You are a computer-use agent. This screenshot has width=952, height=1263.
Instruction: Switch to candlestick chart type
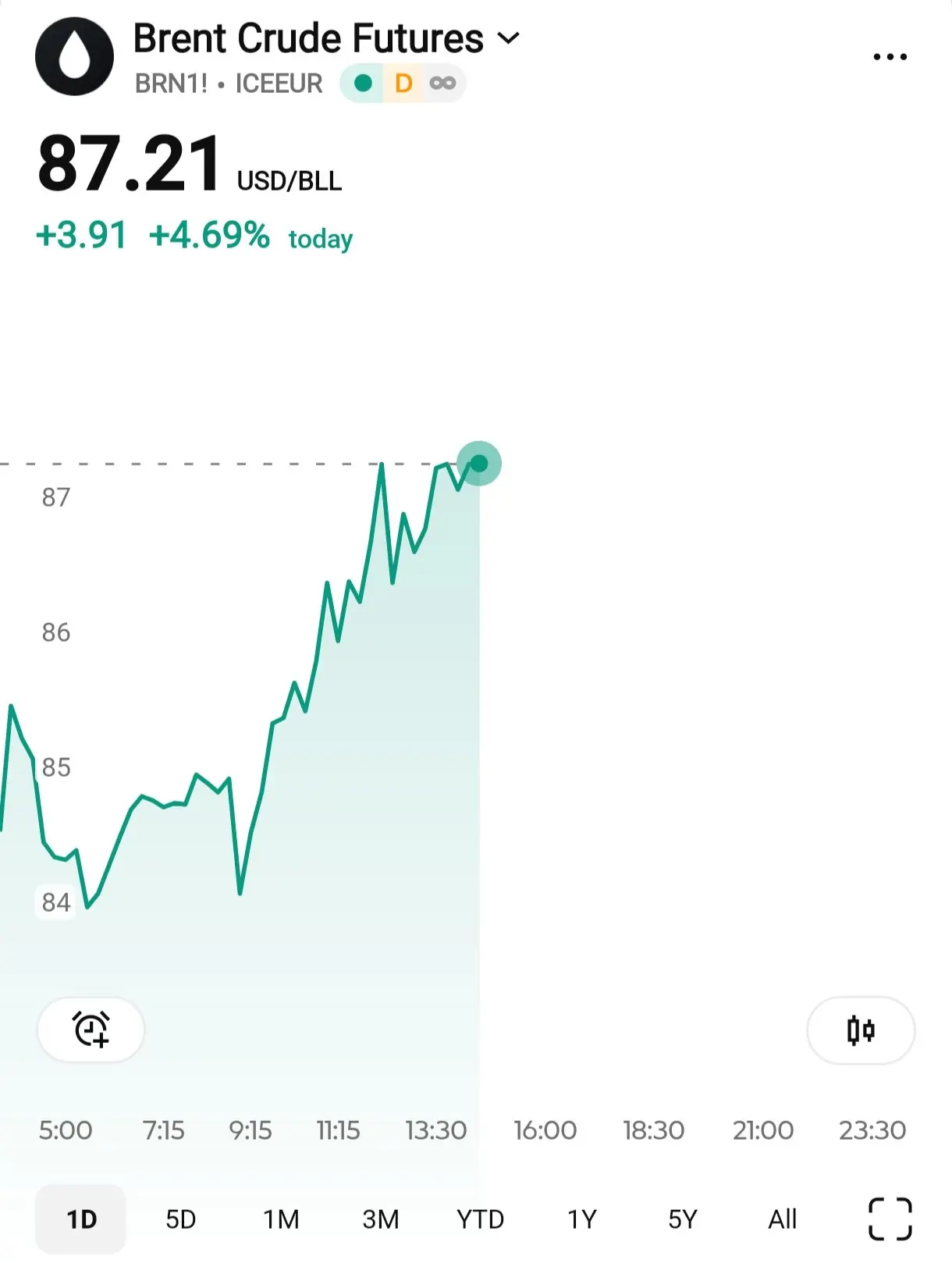(x=861, y=1030)
